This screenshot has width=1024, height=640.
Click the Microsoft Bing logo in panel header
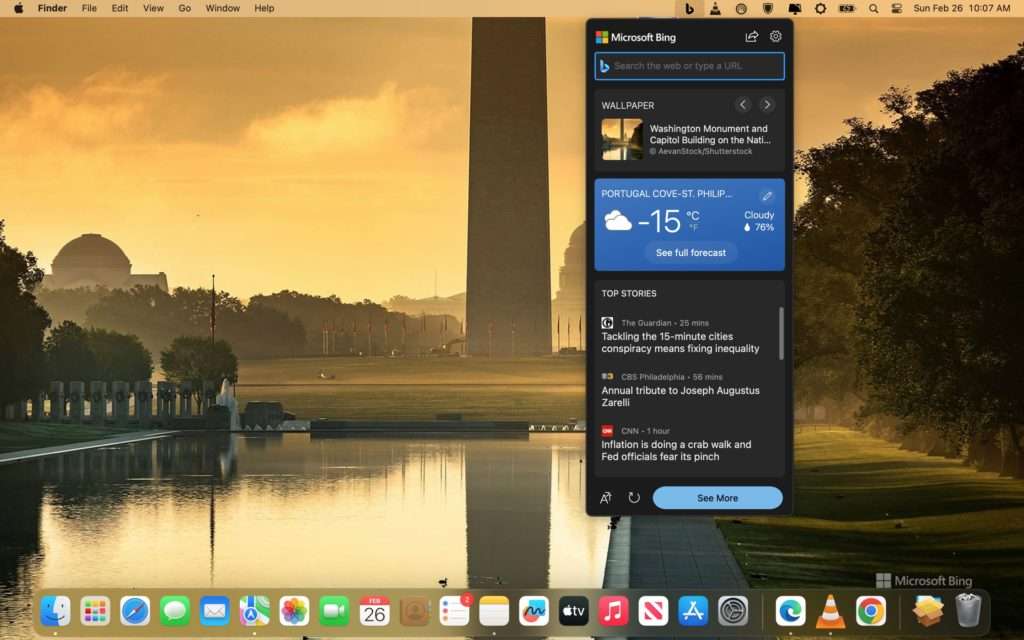click(x=635, y=37)
